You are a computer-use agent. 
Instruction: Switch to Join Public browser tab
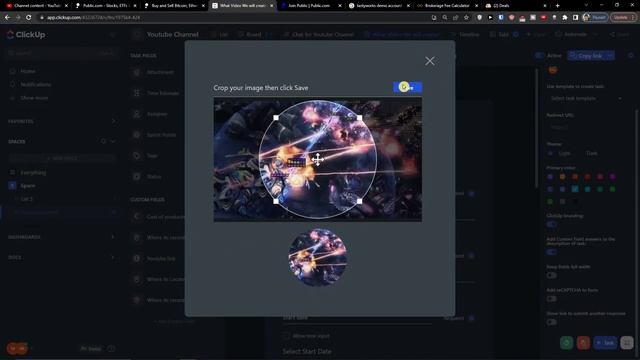[x=310, y=6]
